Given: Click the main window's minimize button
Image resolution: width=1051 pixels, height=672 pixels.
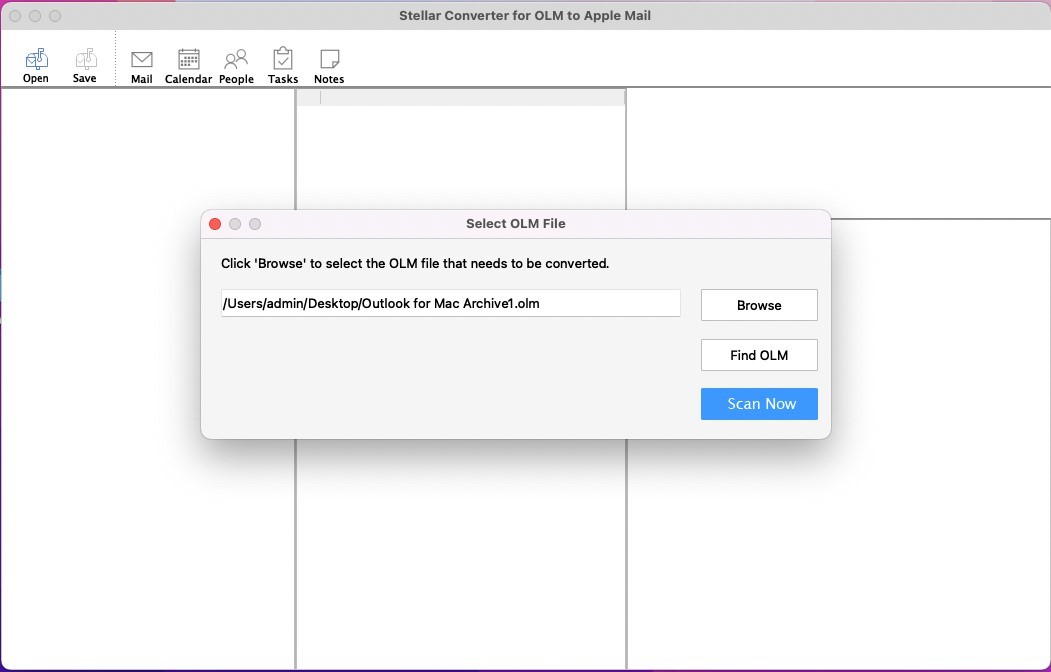Looking at the screenshot, I should [35, 16].
